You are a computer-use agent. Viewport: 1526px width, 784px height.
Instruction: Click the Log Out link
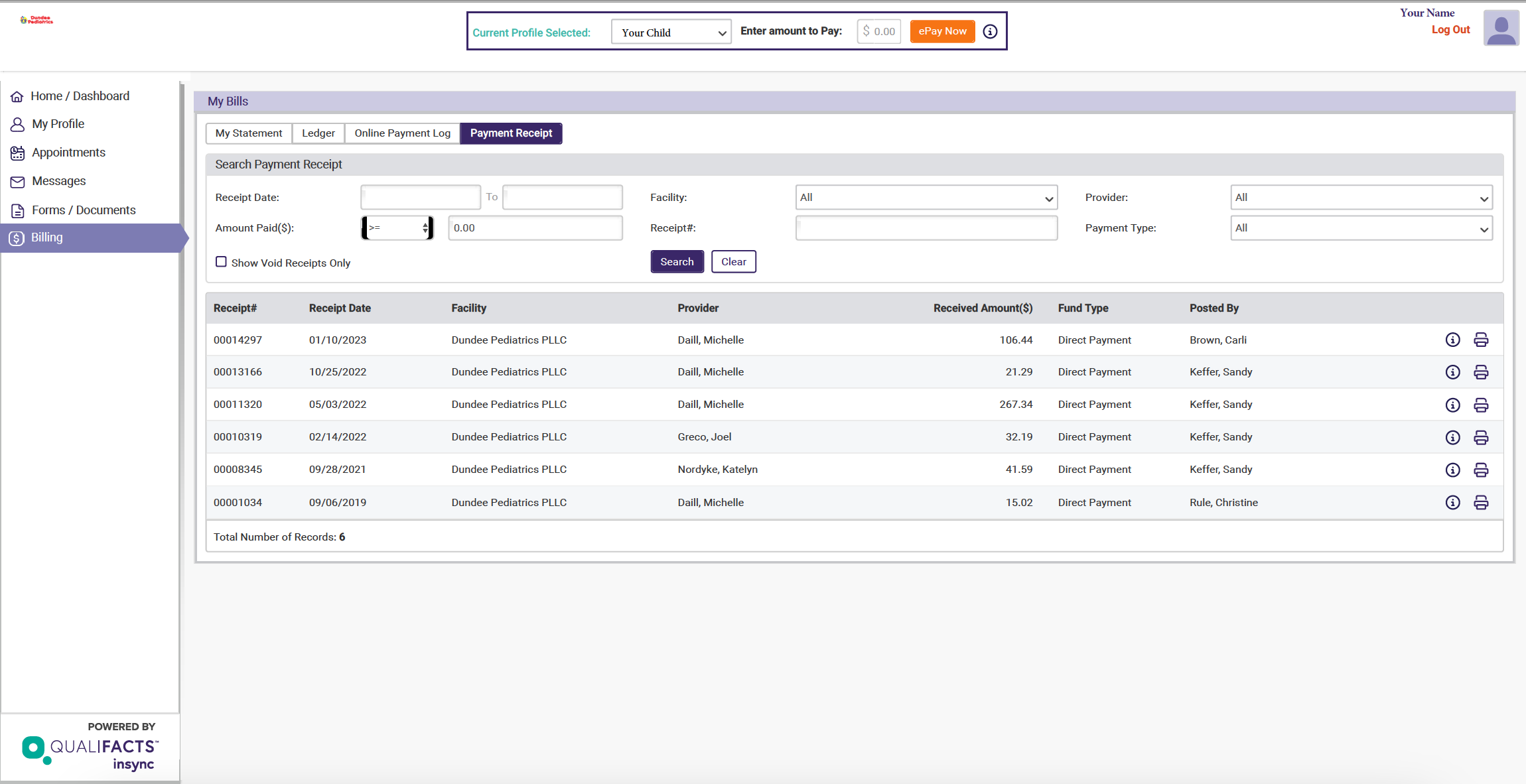click(1450, 30)
